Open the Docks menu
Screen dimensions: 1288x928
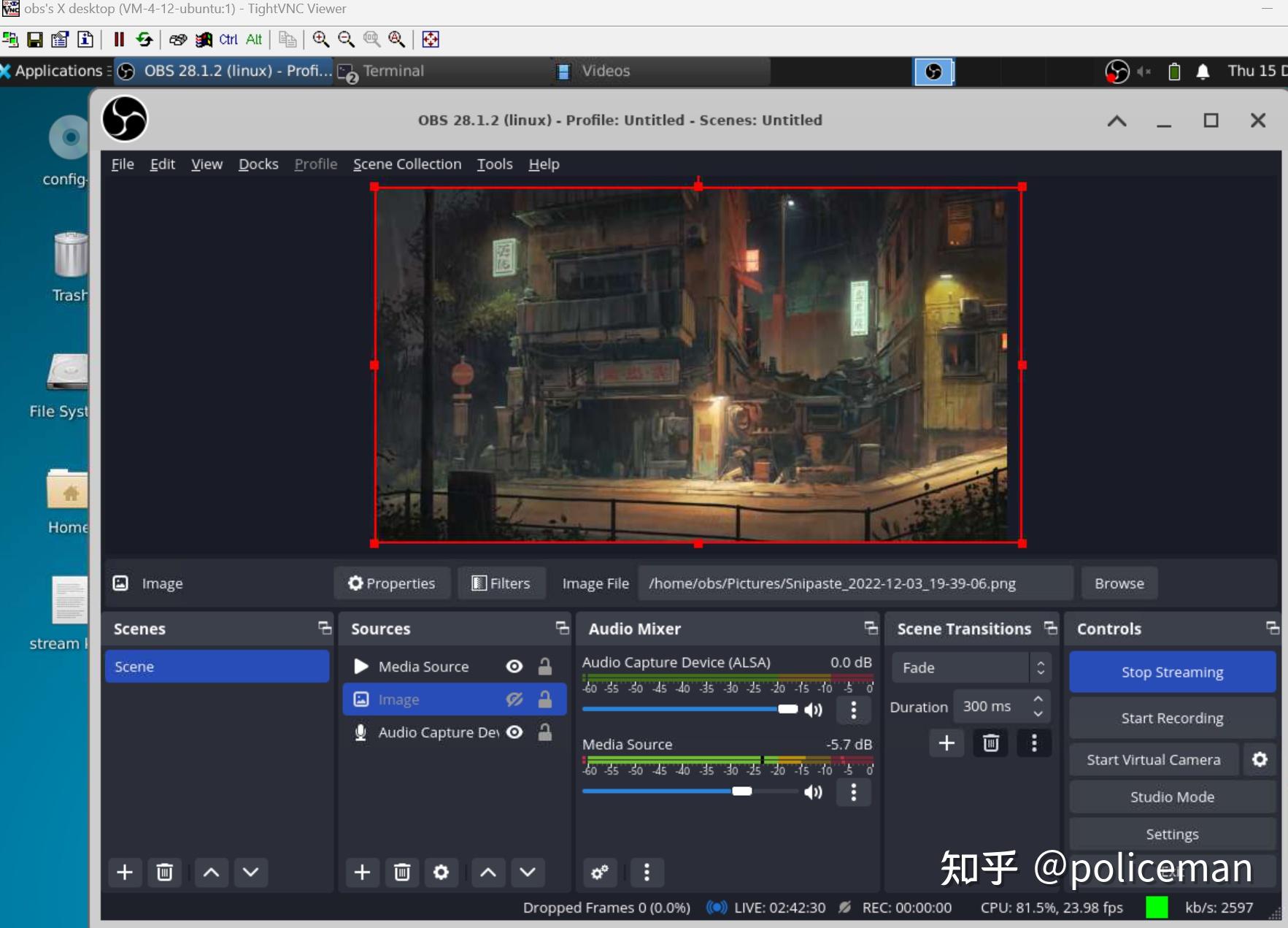pyautogui.click(x=258, y=164)
